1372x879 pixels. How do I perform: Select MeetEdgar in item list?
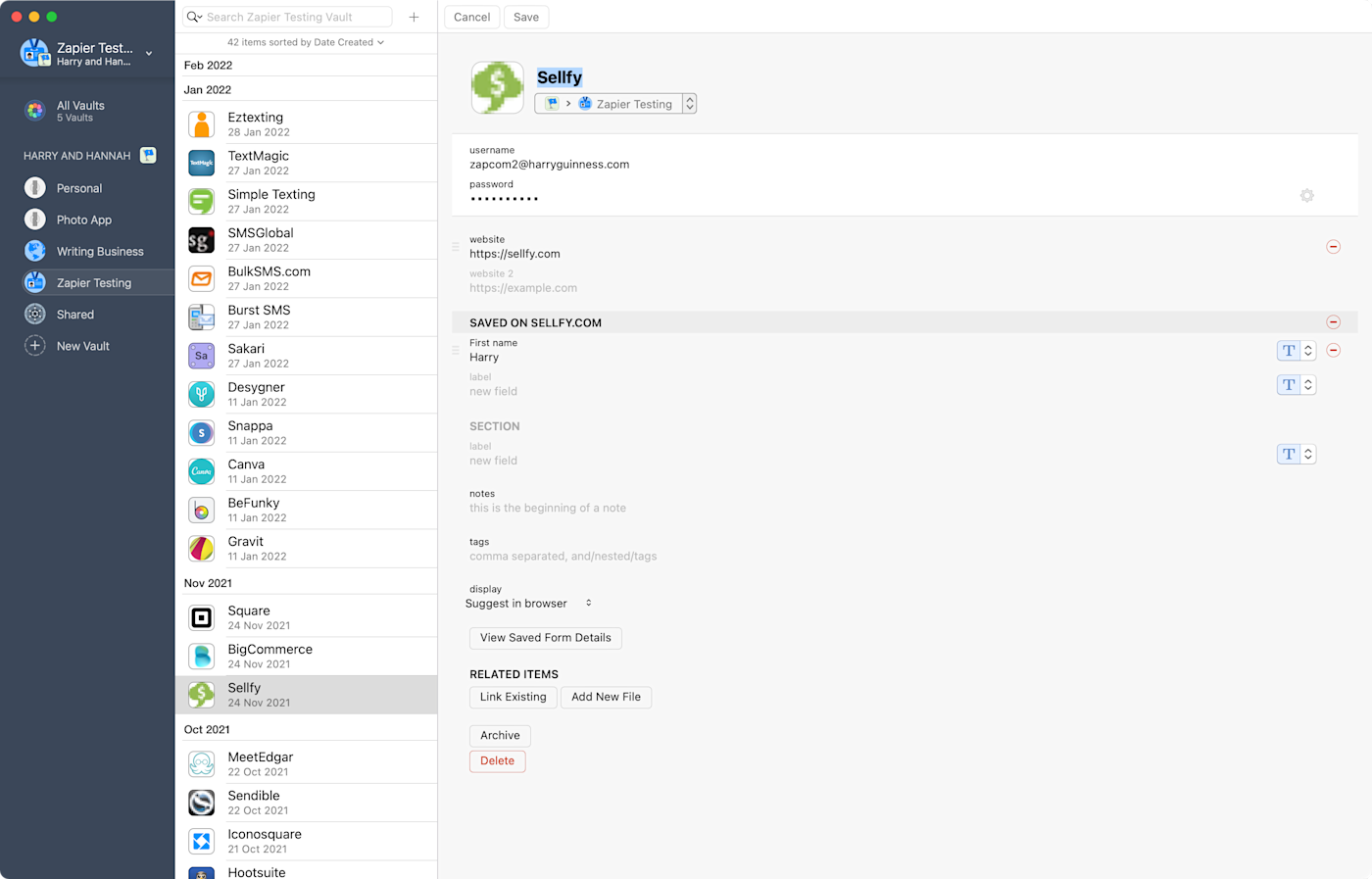tap(306, 763)
